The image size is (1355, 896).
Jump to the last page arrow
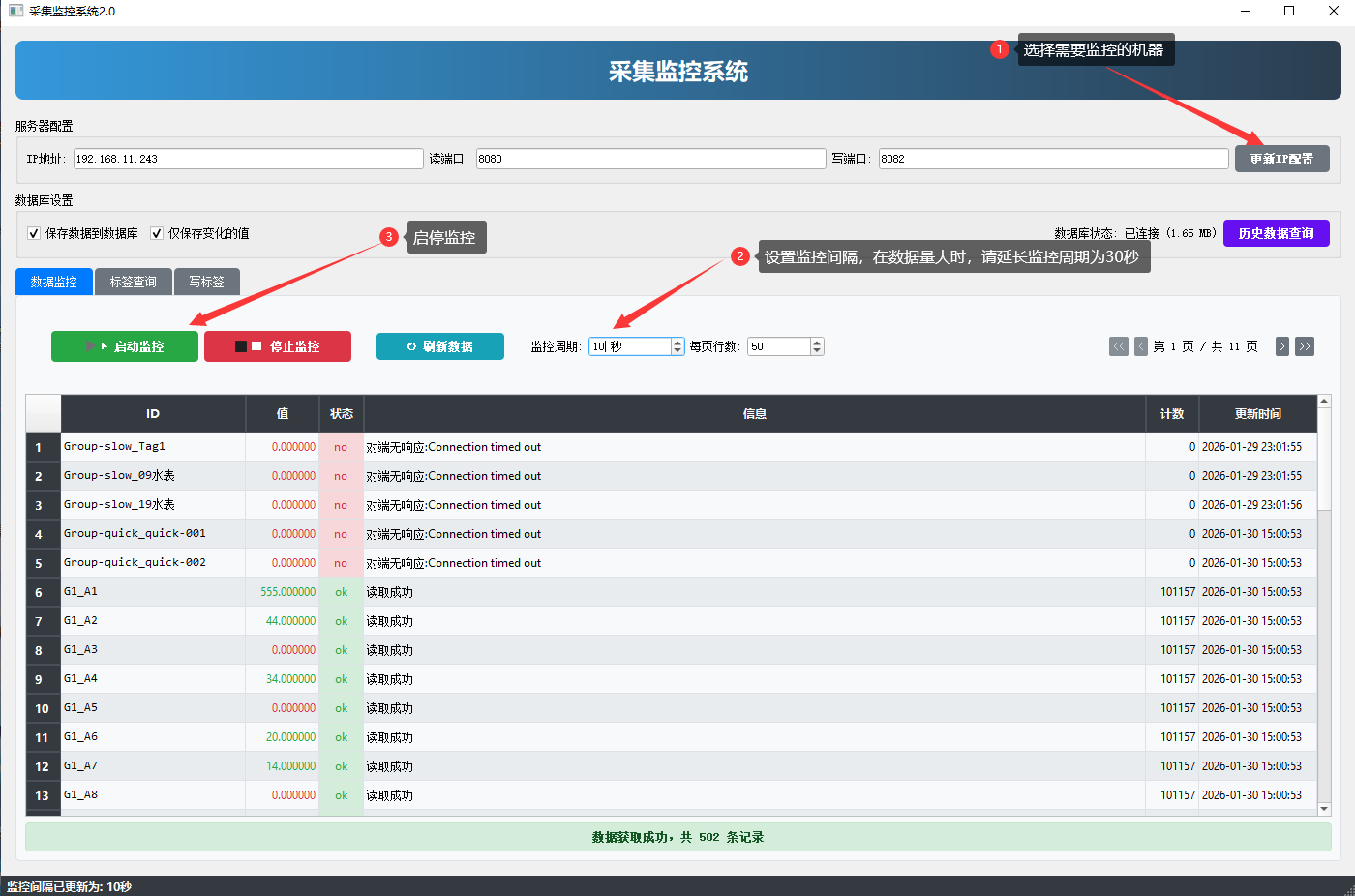point(1305,346)
